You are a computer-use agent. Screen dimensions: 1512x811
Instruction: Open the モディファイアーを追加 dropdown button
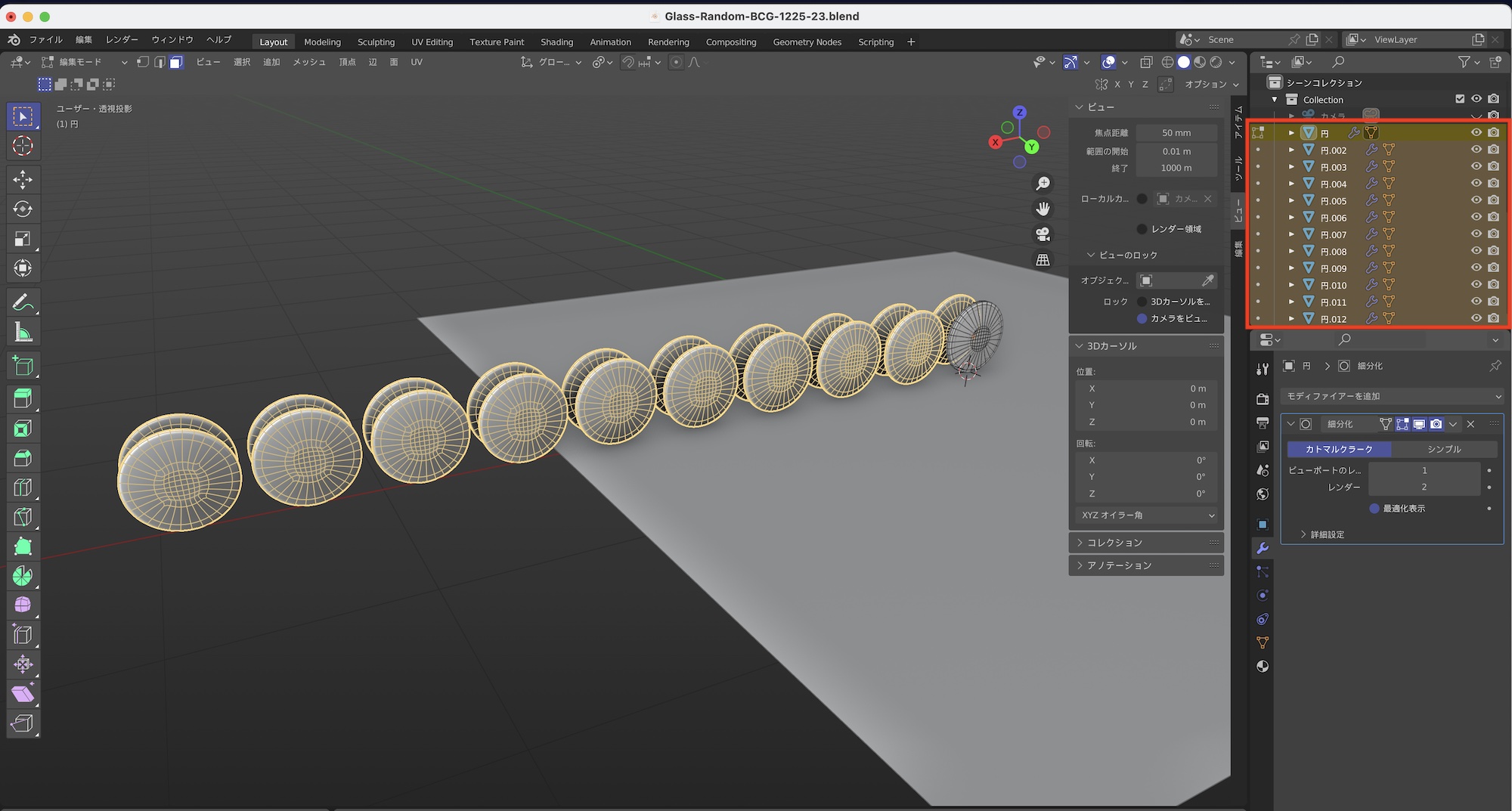pos(1393,396)
